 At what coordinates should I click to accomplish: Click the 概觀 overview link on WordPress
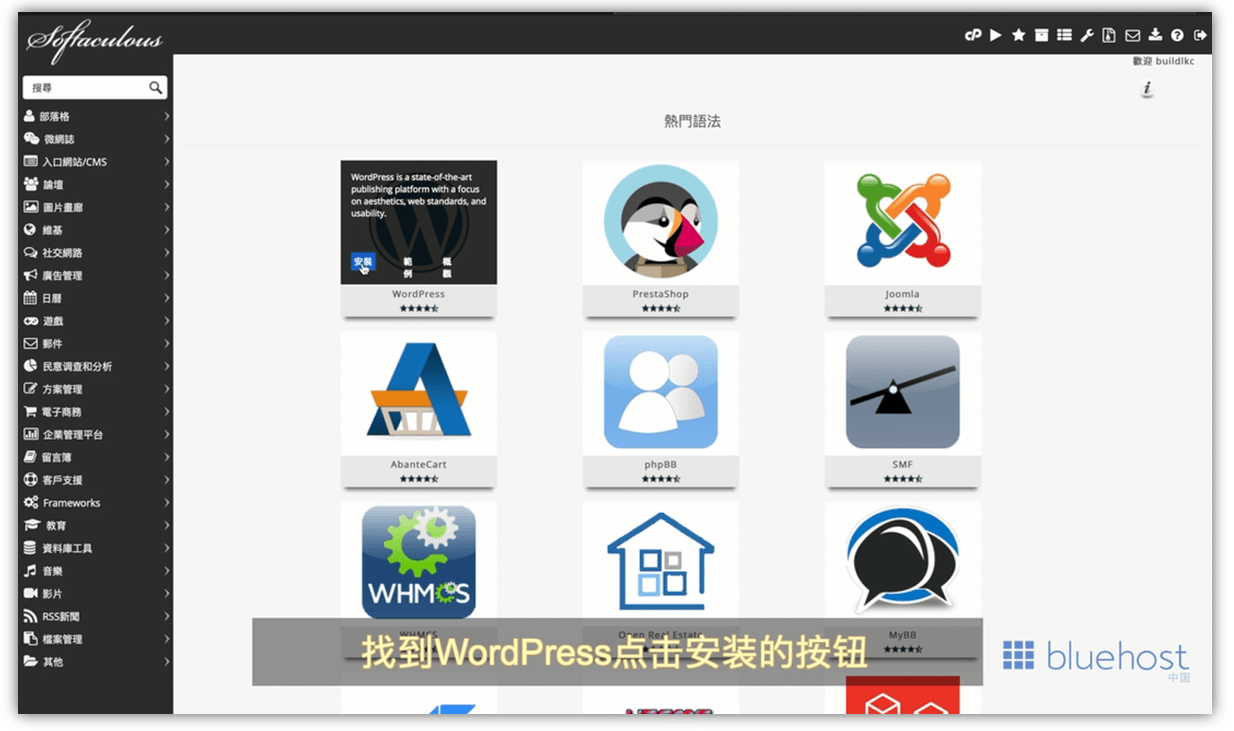coord(447,267)
